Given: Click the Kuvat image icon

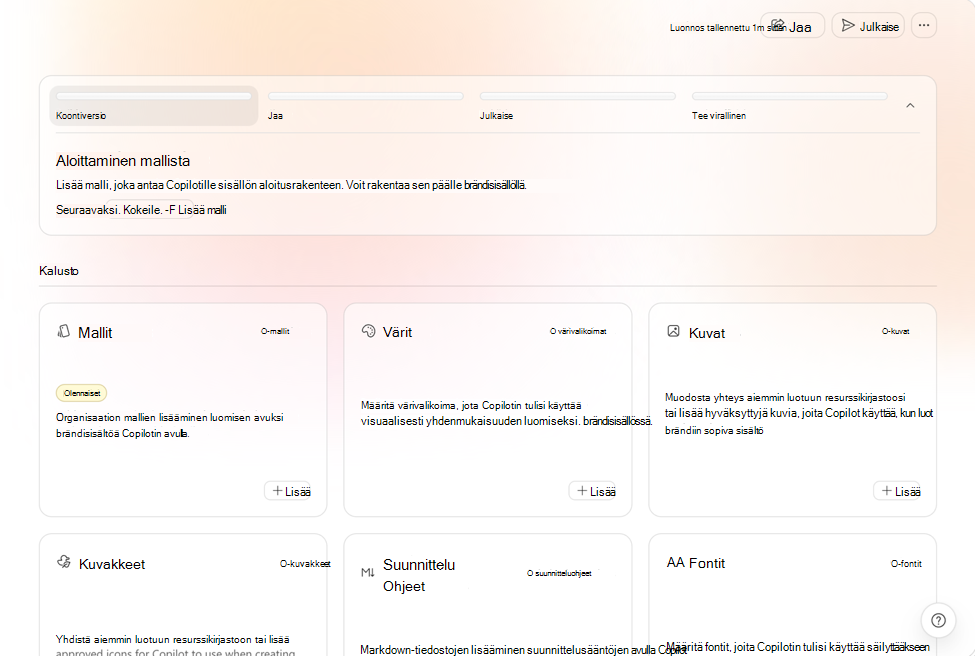Looking at the screenshot, I should [673, 331].
